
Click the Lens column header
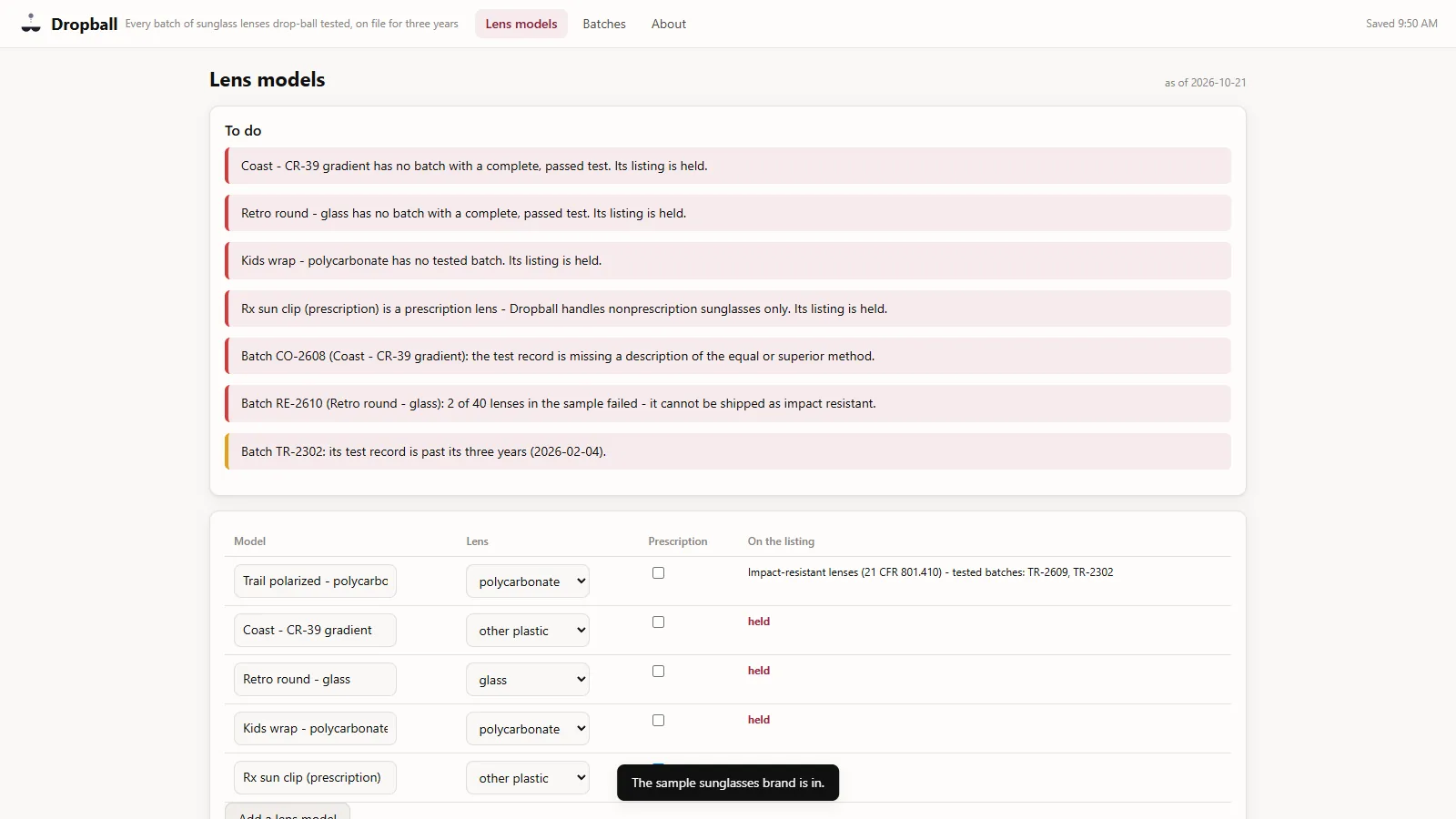pyautogui.click(x=478, y=541)
